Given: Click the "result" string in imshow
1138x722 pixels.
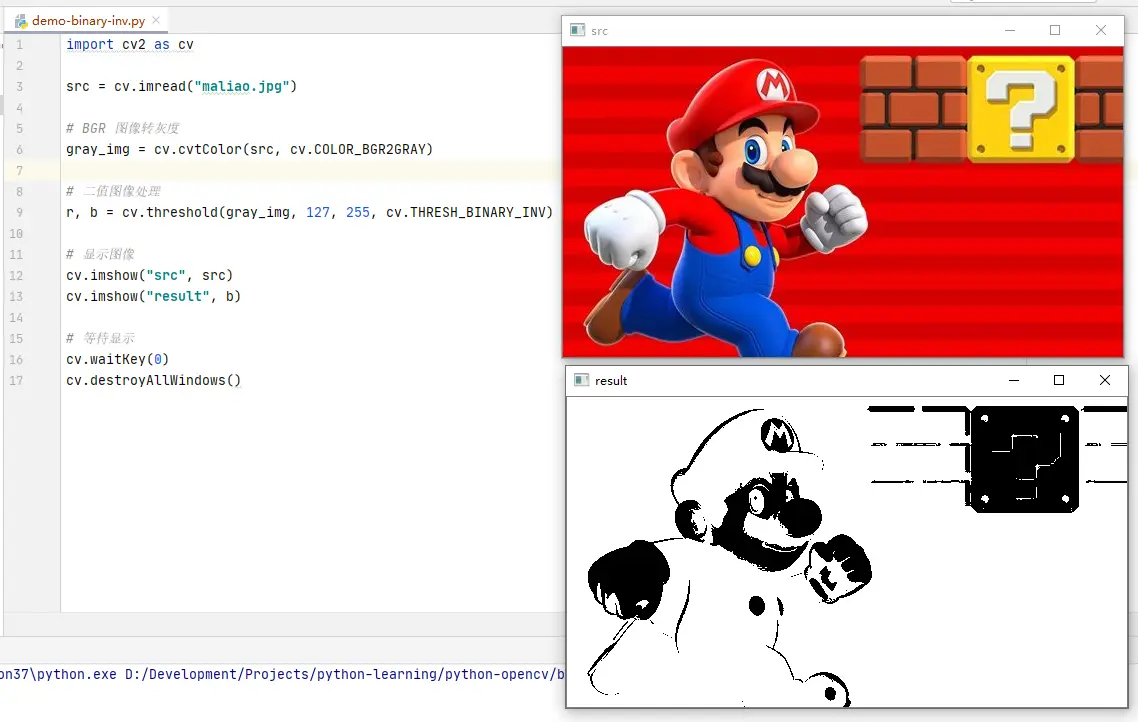Looking at the screenshot, I should pyautogui.click(x=178, y=297).
